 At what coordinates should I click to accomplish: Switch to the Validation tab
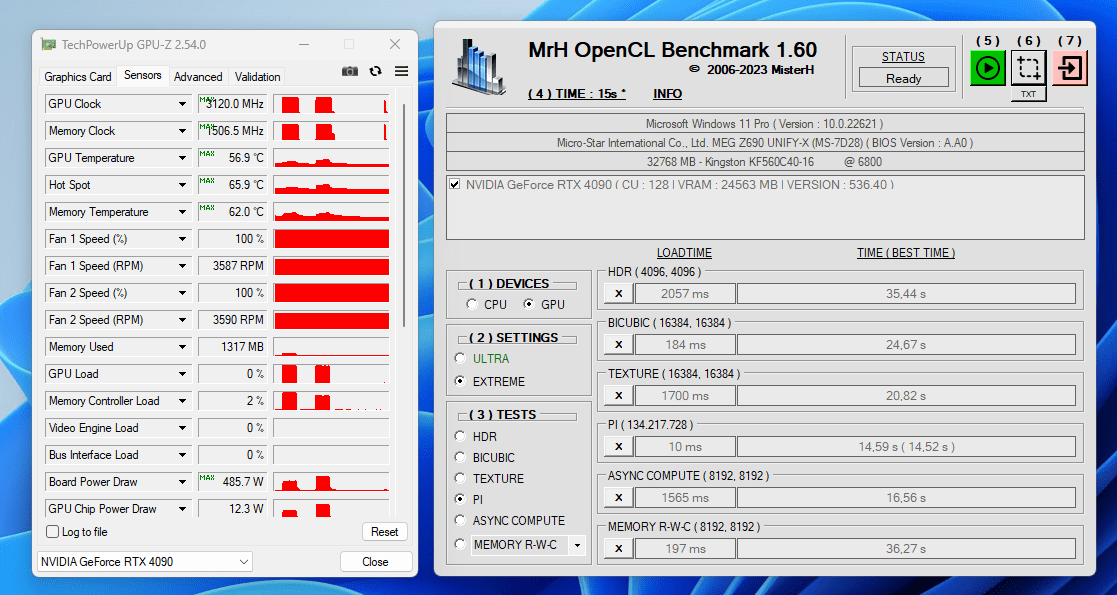click(x=257, y=76)
